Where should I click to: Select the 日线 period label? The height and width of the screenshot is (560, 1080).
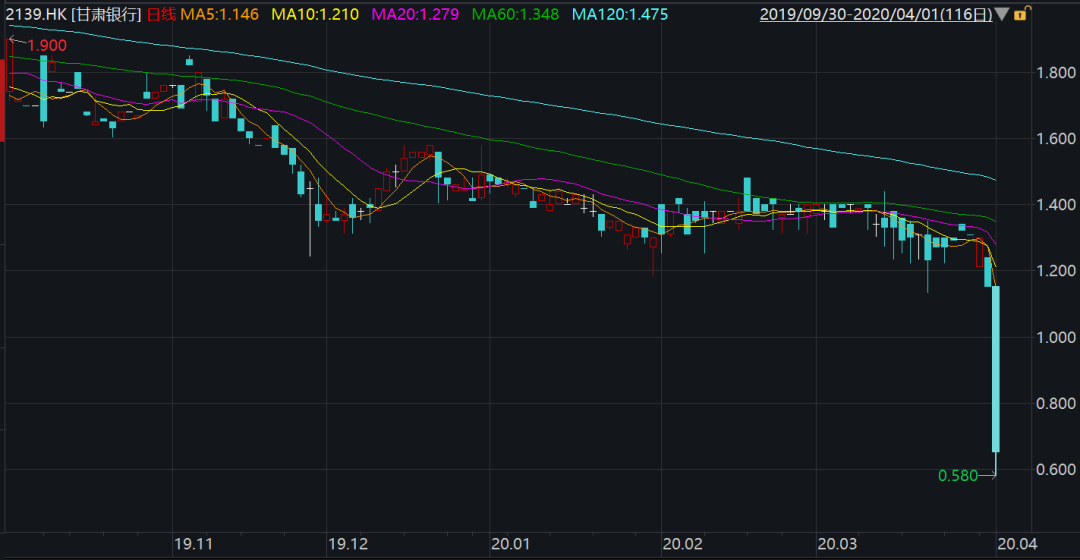point(161,14)
